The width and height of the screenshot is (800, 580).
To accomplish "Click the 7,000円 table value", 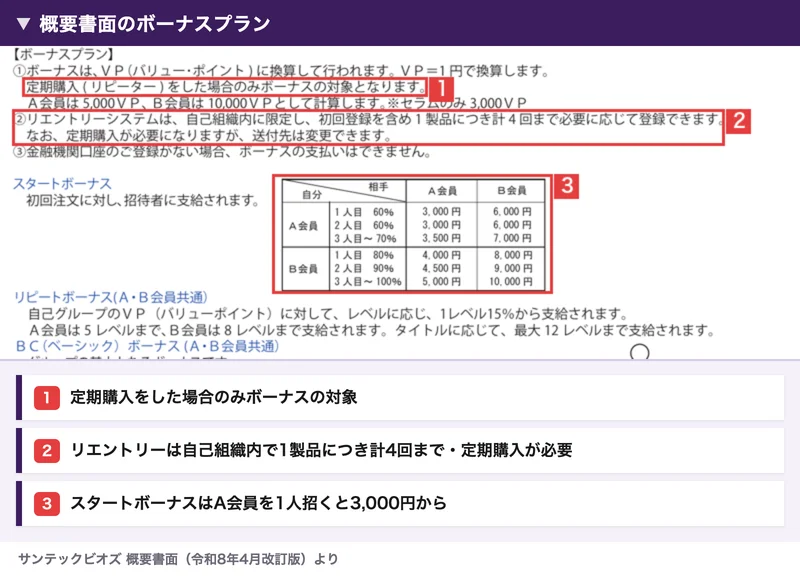I will click(x=512, y=238).
